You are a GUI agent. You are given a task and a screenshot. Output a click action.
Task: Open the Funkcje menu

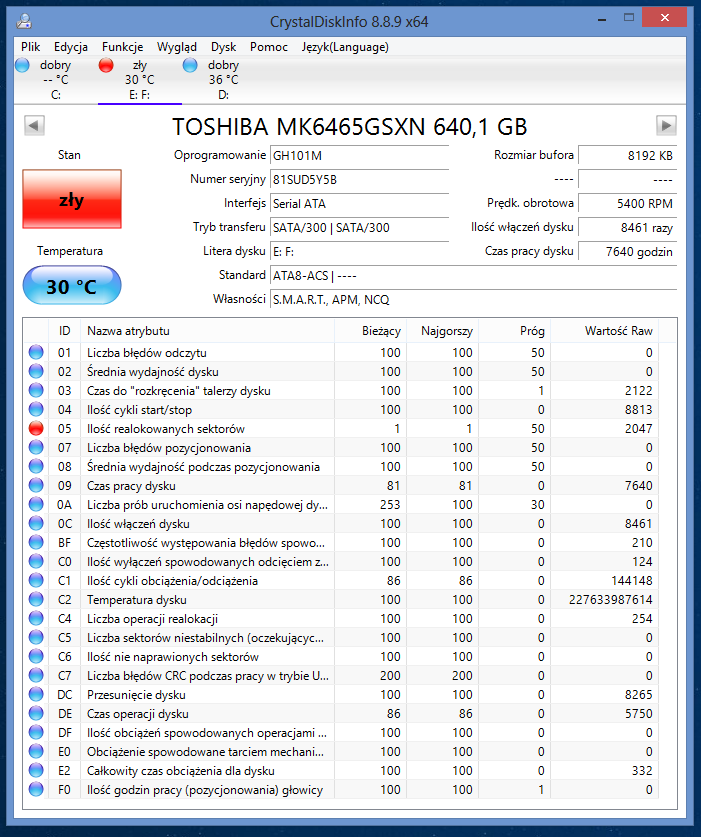[x=122, y=47]
